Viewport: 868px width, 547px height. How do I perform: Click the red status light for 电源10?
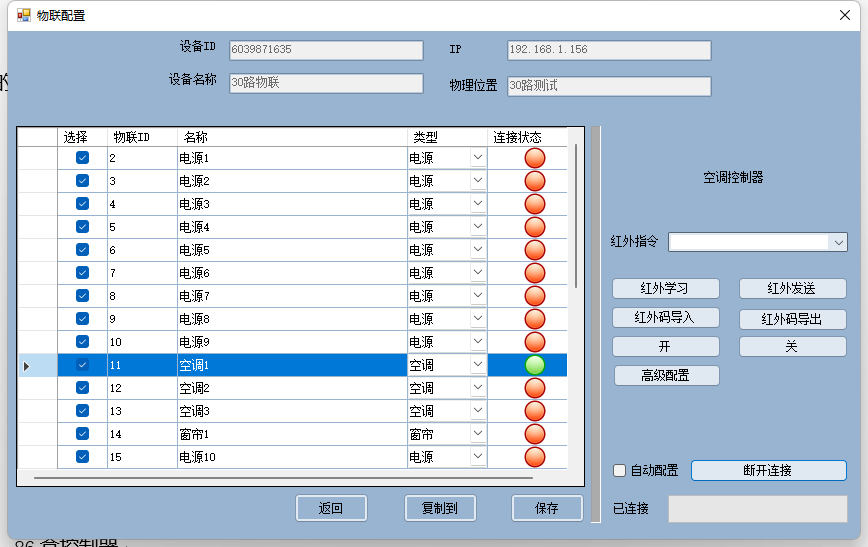click(x=535, y=457)
